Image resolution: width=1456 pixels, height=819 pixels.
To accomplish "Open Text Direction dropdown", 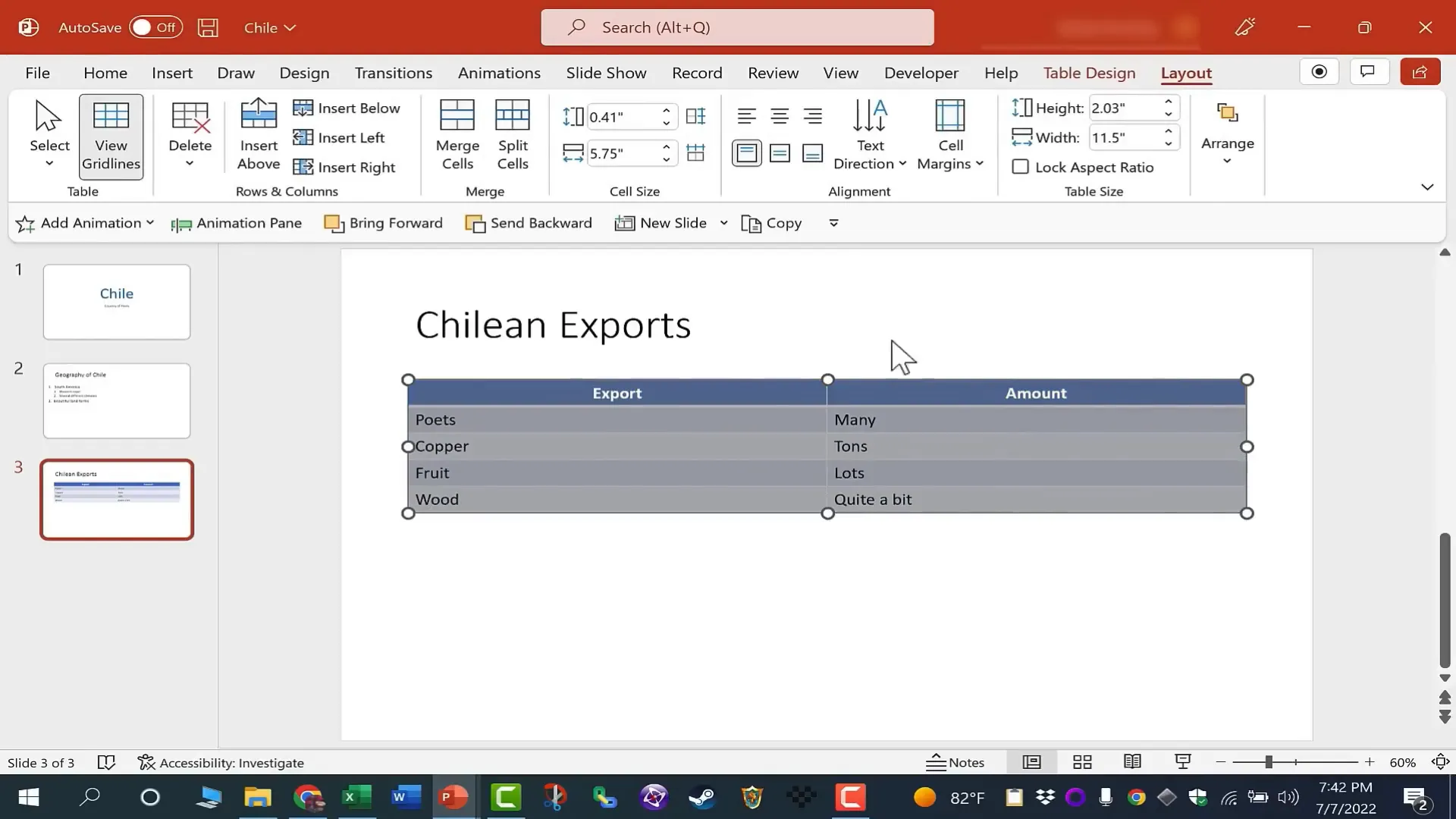I will (x=870, y=135).
